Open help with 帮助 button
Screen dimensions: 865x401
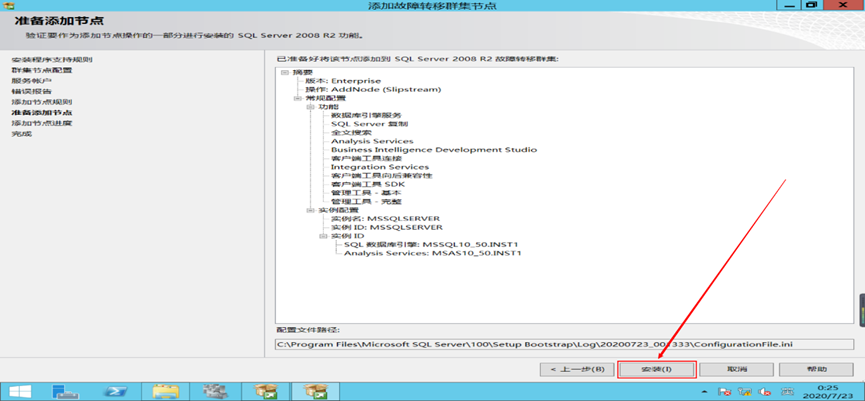point(817,369)
